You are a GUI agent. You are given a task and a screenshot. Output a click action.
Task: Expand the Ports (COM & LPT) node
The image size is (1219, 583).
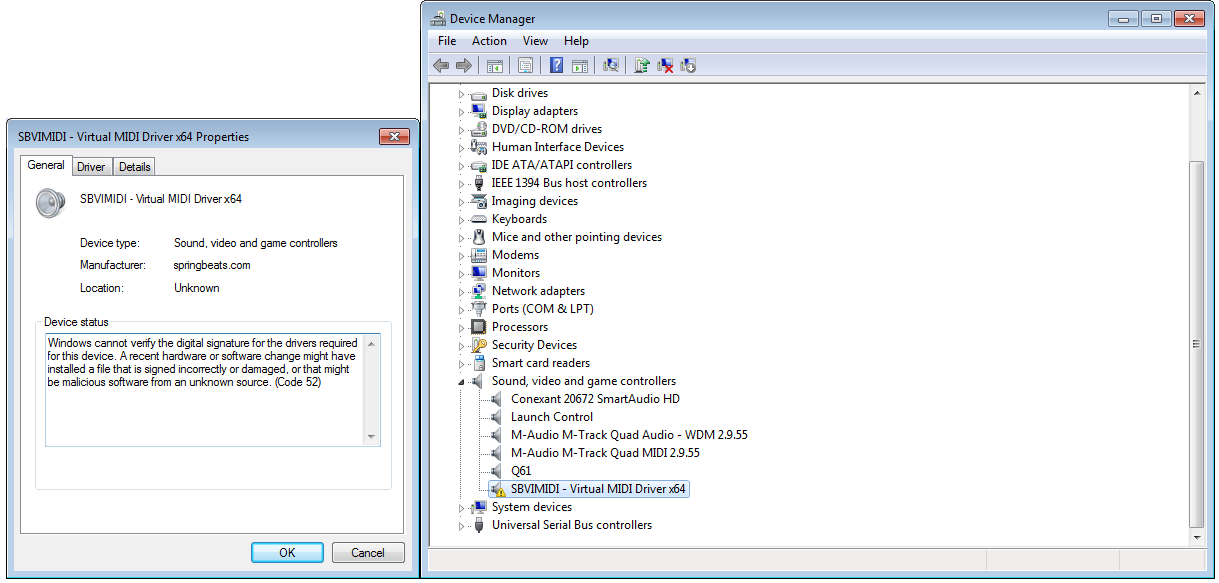click(x=462, y=310)
